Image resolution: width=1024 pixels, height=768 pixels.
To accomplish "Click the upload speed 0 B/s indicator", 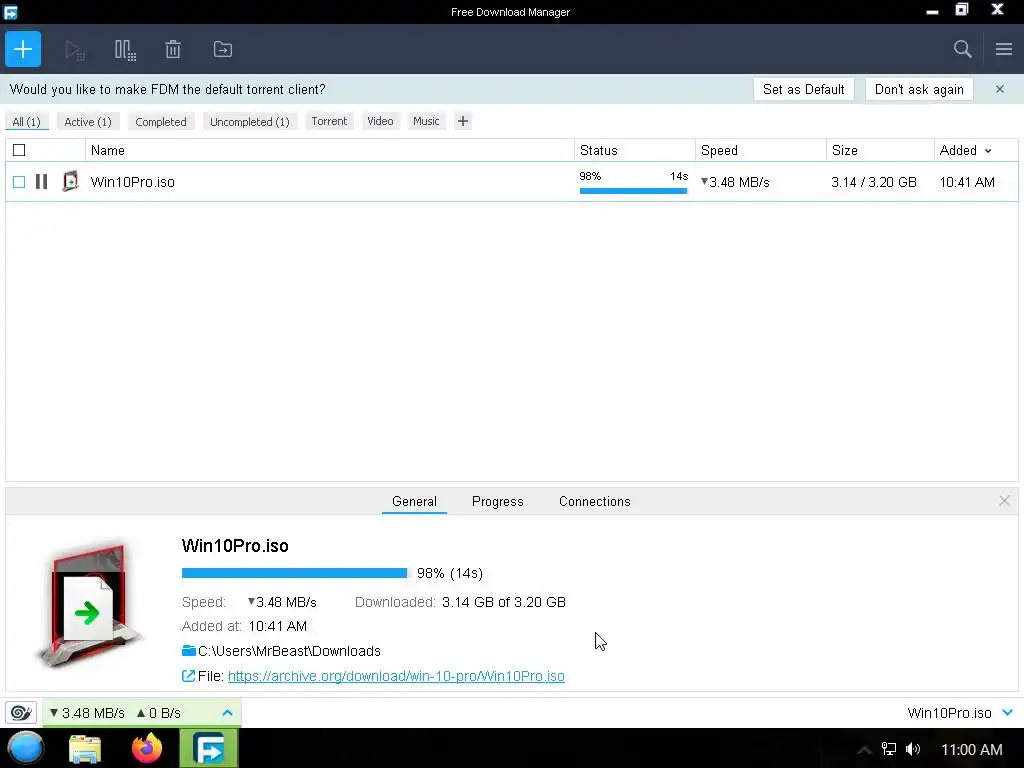I will pyautogui.click(x=159, y=712).
